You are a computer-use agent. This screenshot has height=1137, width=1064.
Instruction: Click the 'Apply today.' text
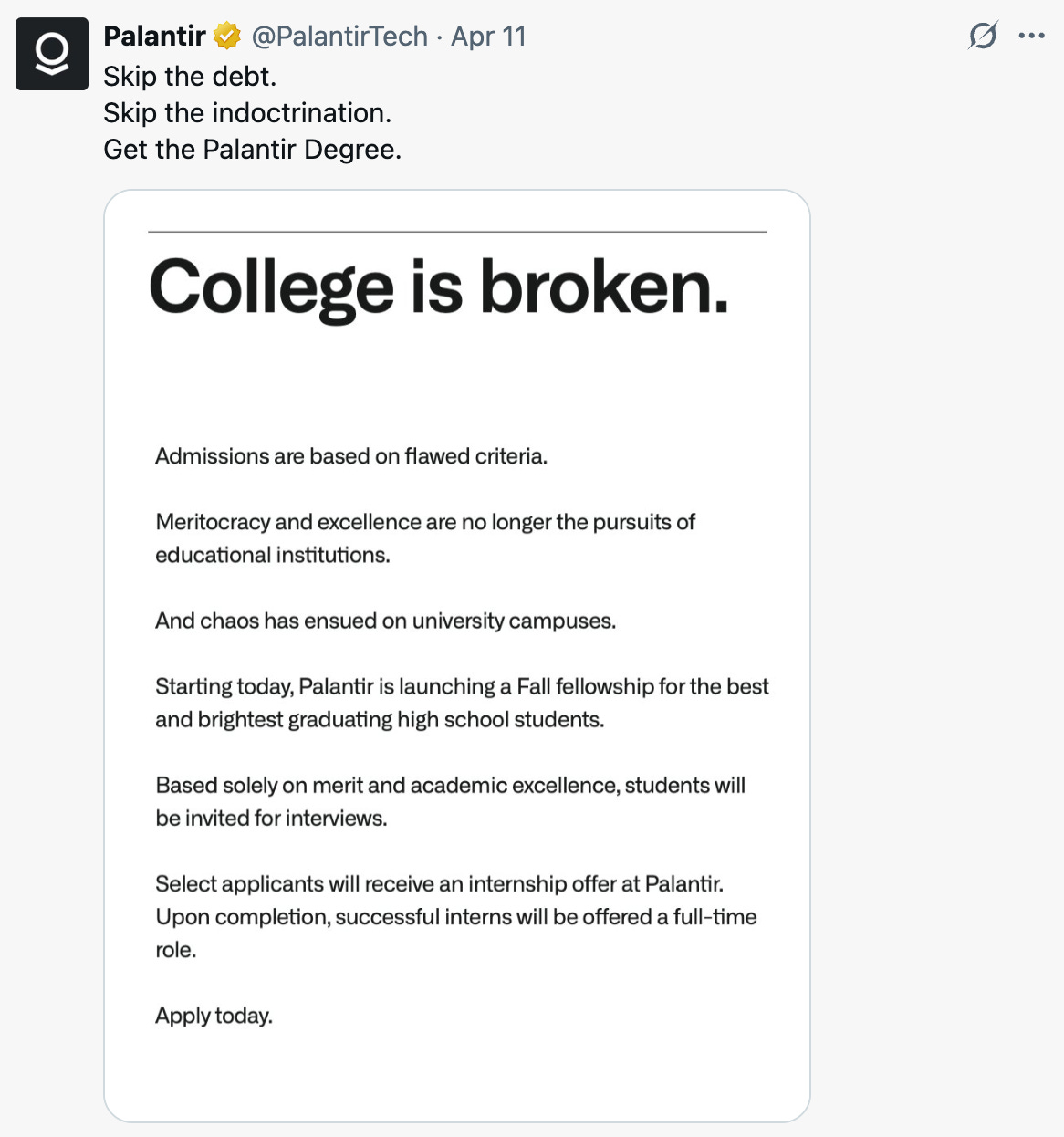(214, 1016)
